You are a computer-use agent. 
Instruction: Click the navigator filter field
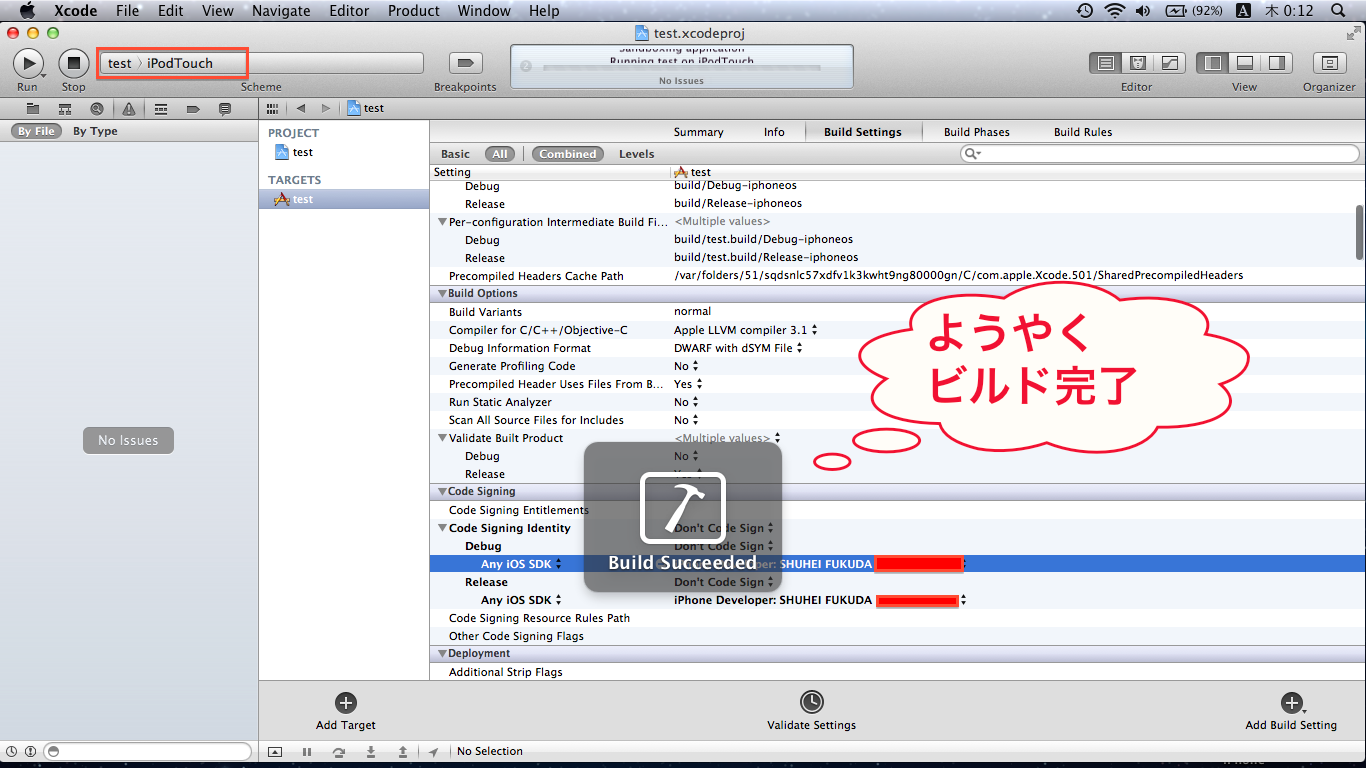pyautogui.click(x=148, y=751)
